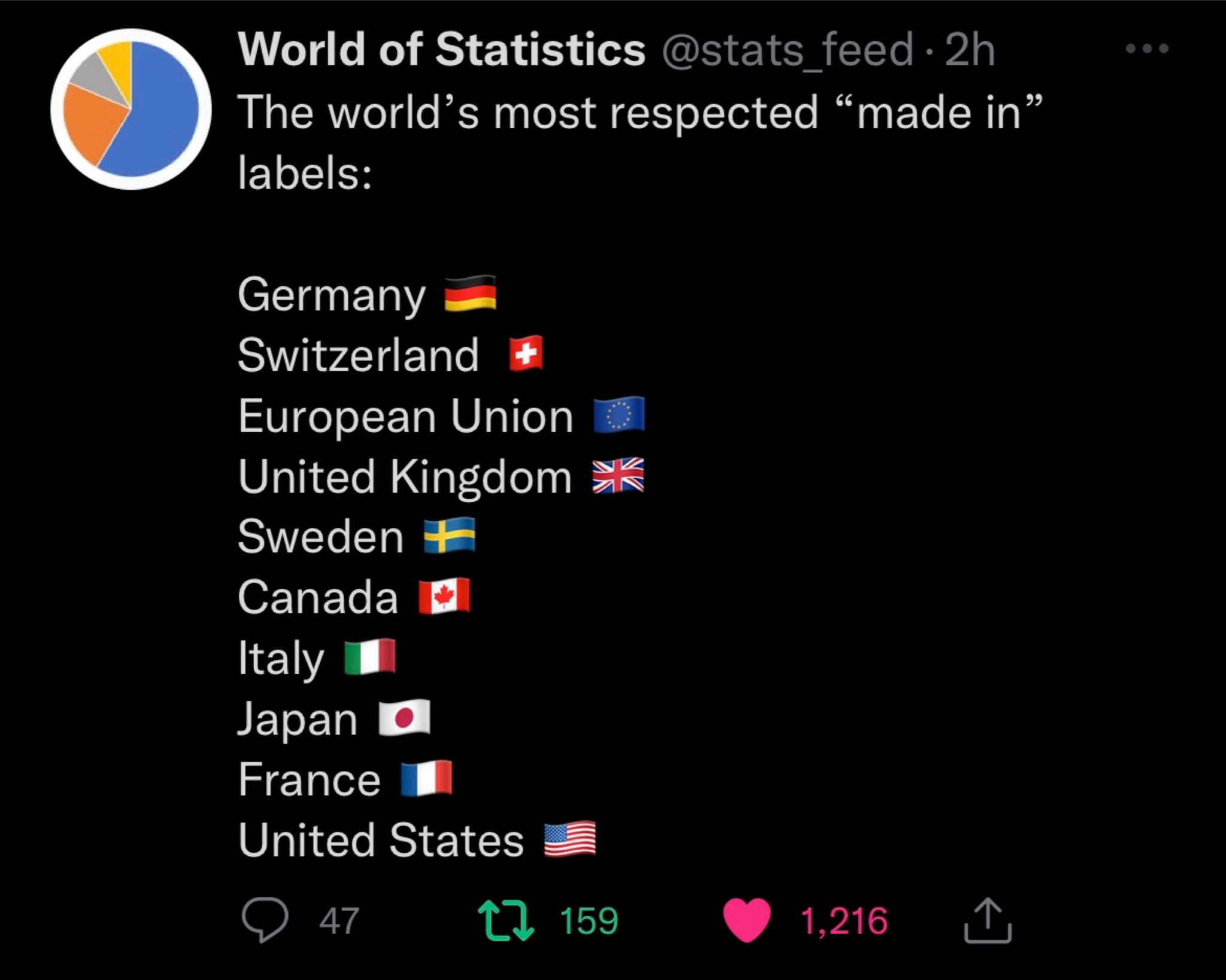This screenshot has width=1226, height=980.
Task: Visit the @stats_feed handle
Action: coord(788,50)
